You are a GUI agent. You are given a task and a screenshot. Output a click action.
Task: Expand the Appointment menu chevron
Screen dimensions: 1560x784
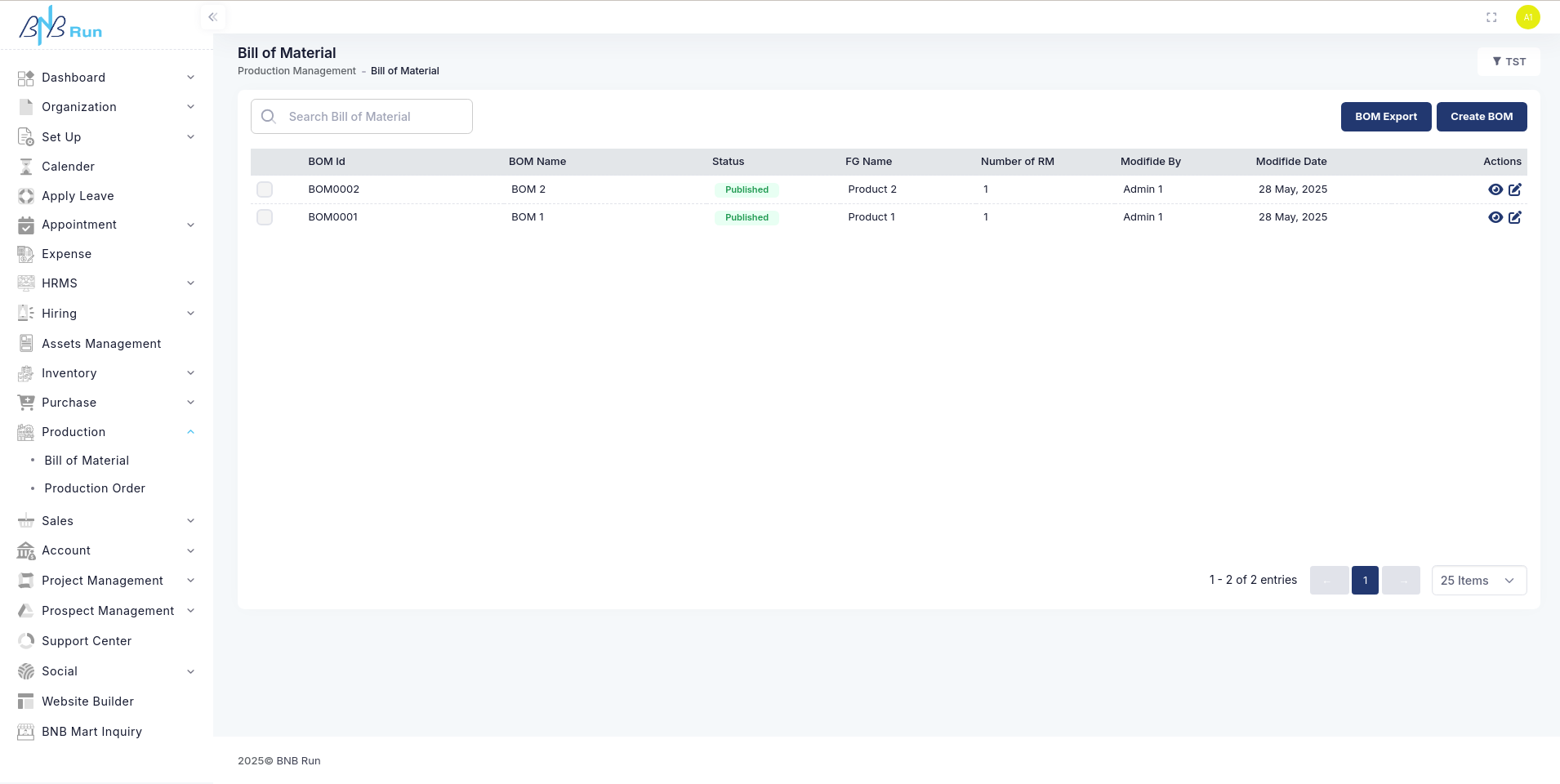click(190, 225)
